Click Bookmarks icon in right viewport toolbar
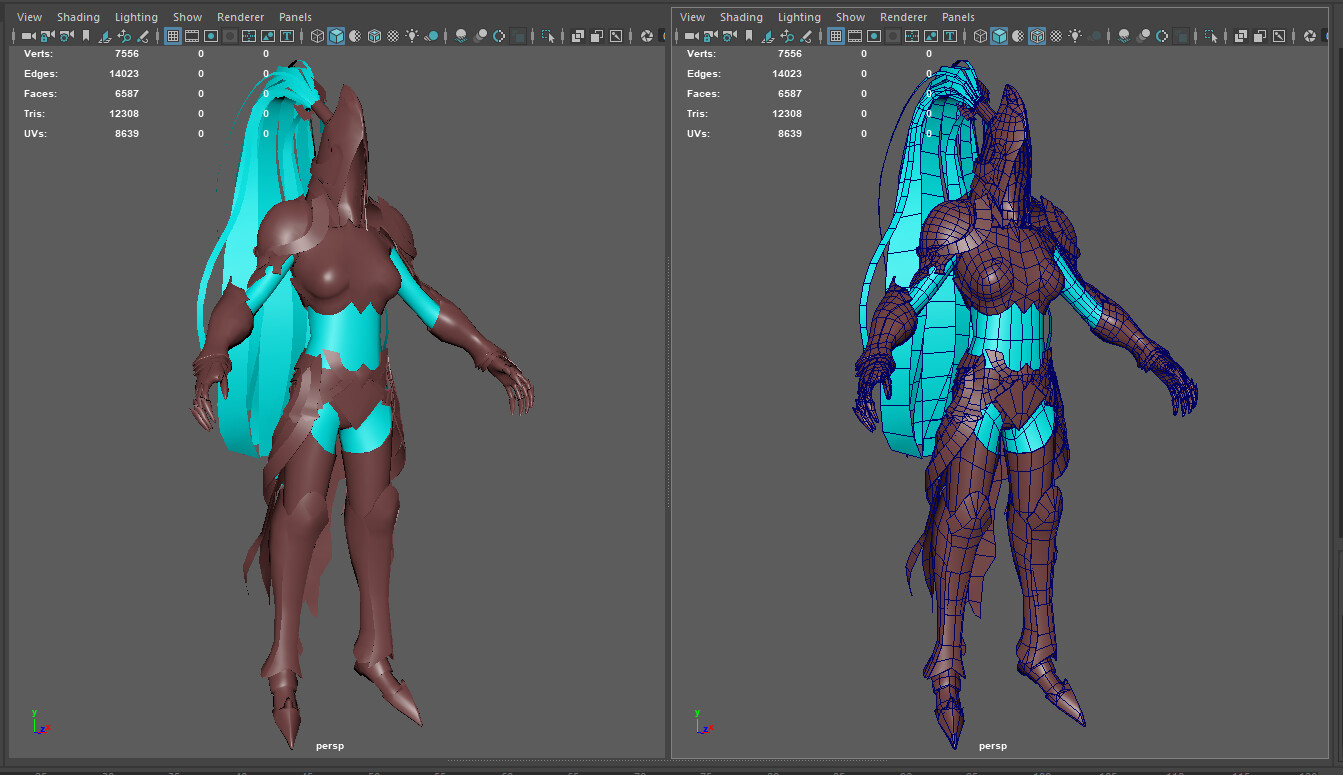Image resolution: width=1343 pixels, height=775 pixels. [749, 36]
